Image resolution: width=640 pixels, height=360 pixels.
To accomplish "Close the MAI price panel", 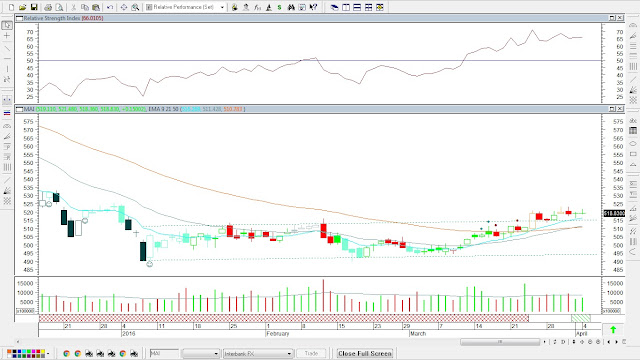I will pyautogui.click(x=620, y=109).
